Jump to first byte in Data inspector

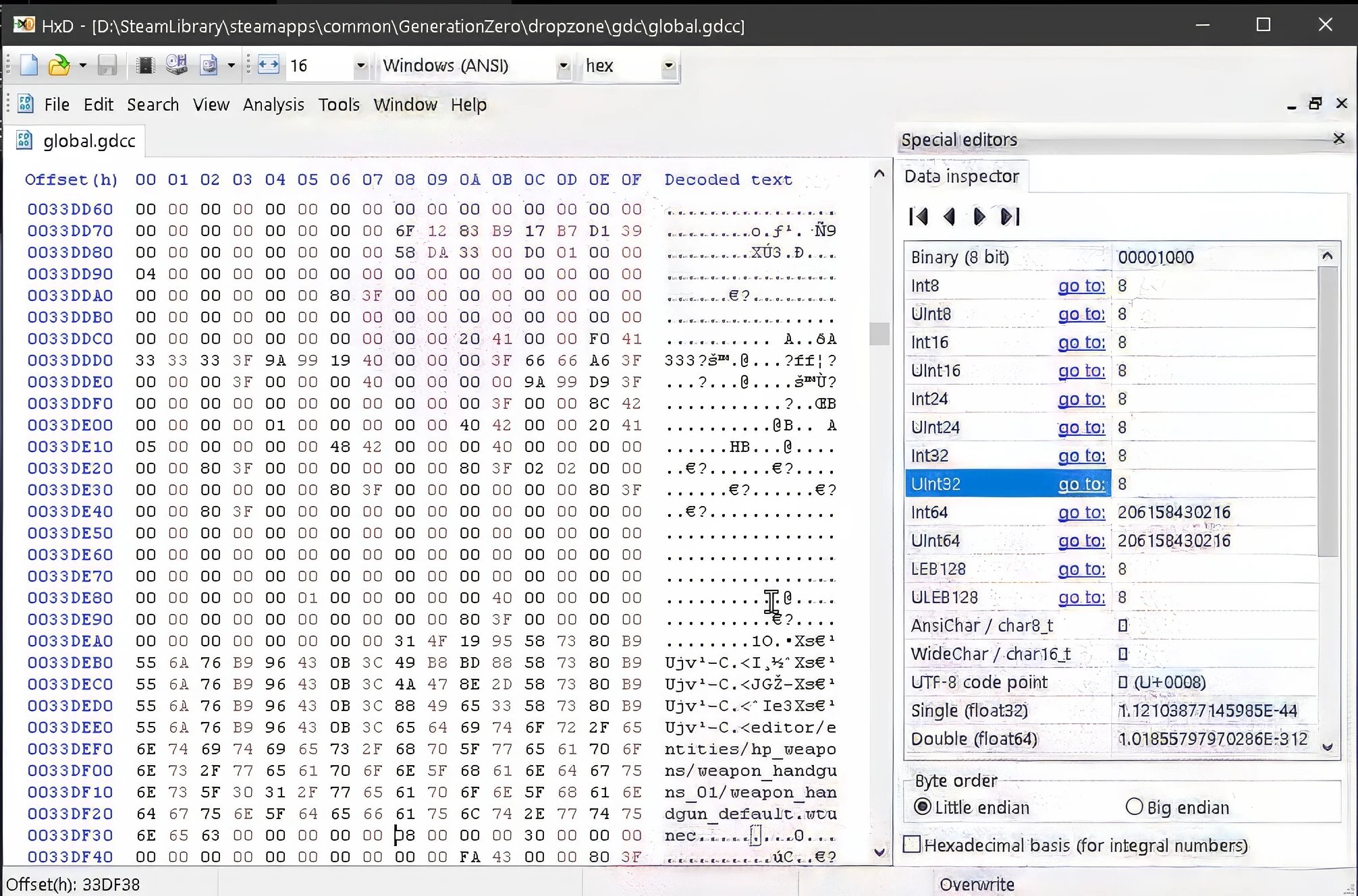pos(919,217)
